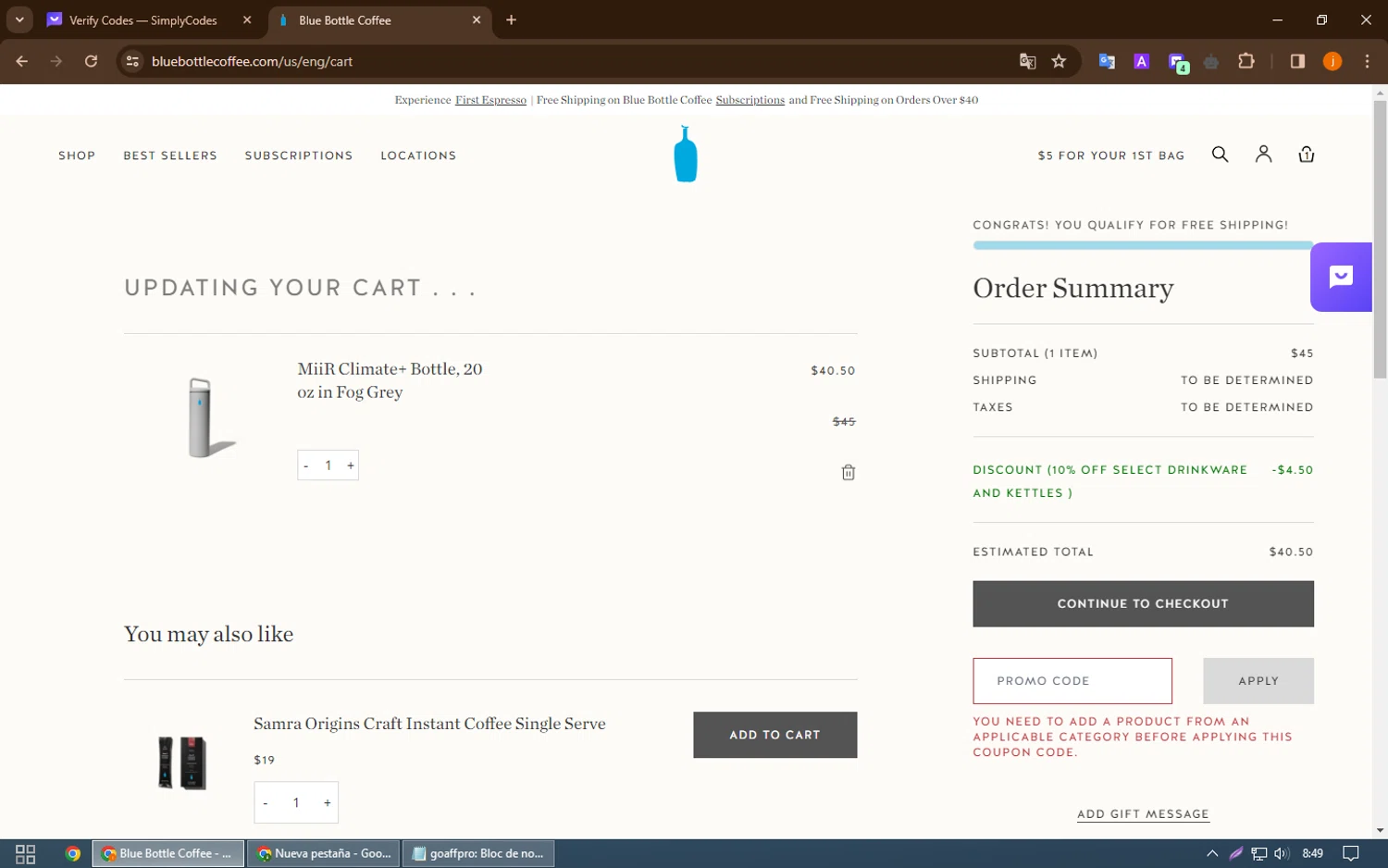This screenshot has height=868, width=1388.
Task: Show hidden system tray icons
Action: click(1212, 853)
